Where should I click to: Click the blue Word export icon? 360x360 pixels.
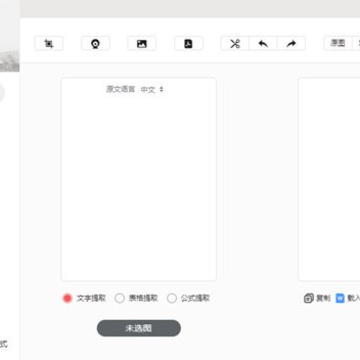(340, 298)
